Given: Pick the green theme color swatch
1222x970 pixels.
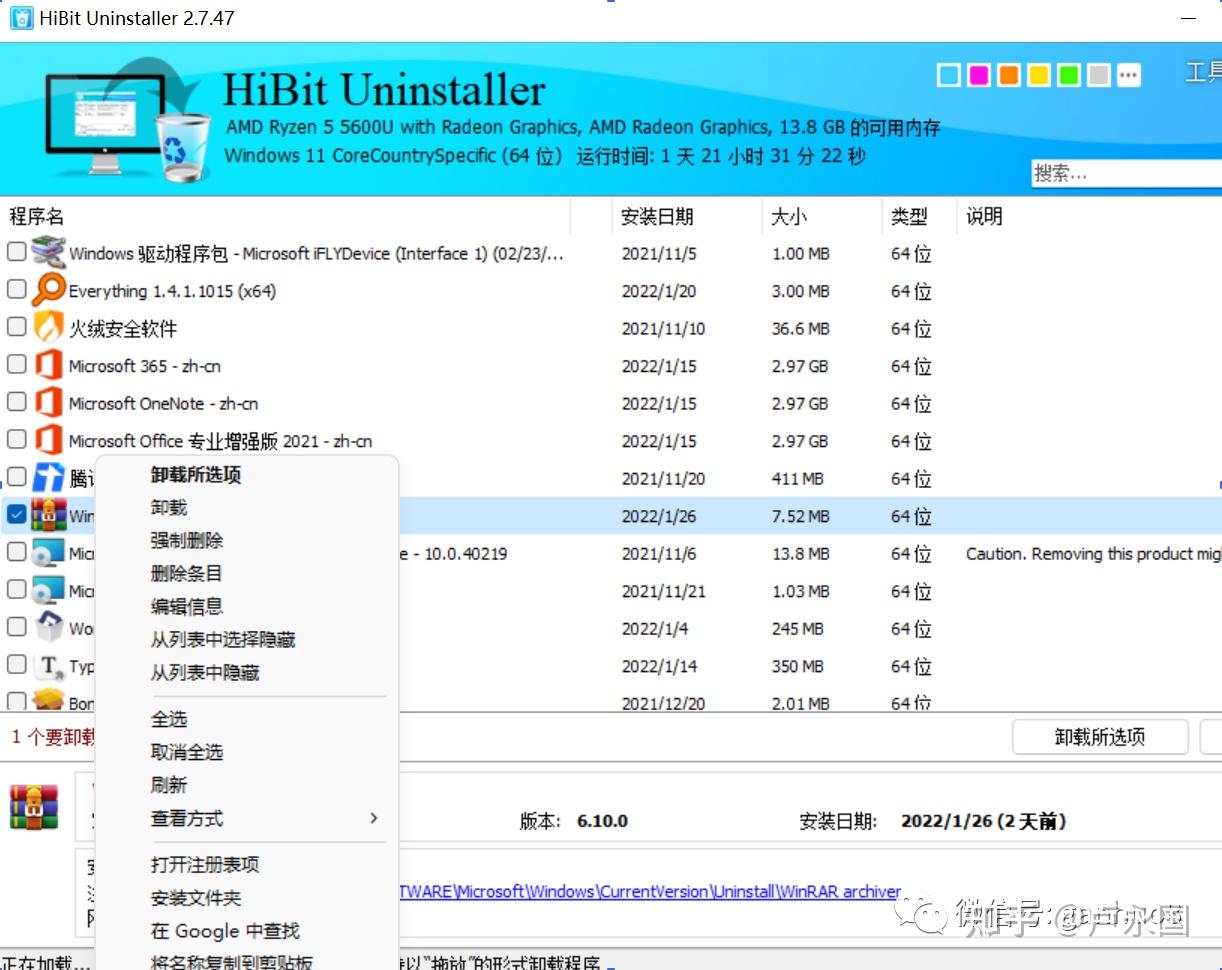Looking at the screenshot, I should (x=1069, y=75).
